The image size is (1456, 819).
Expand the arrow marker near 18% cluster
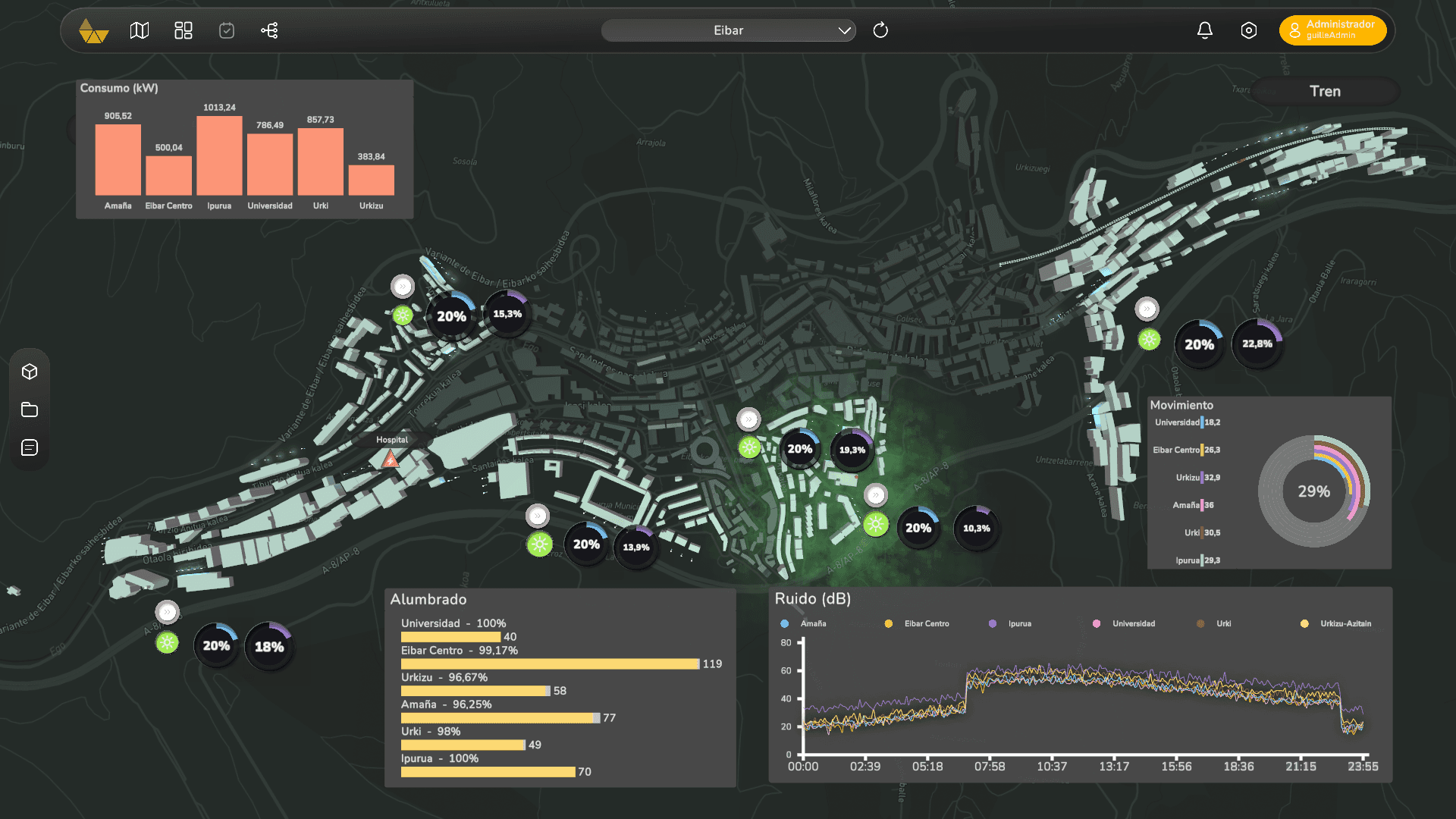[x=167, y=612]
